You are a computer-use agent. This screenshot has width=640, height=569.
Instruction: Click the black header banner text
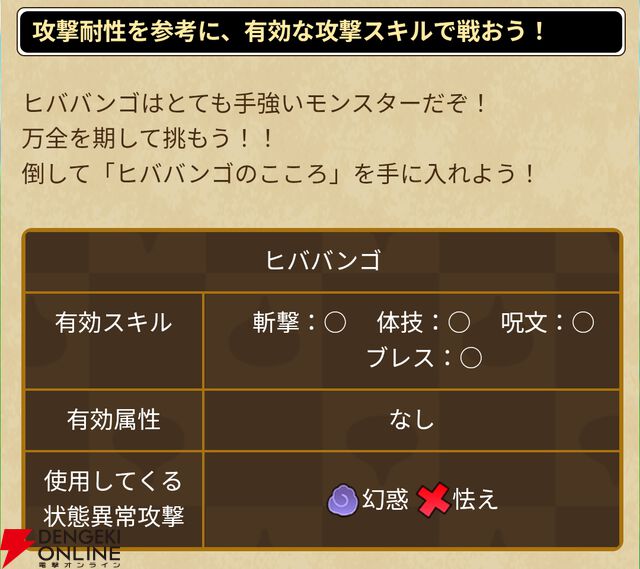pos(290,30)
